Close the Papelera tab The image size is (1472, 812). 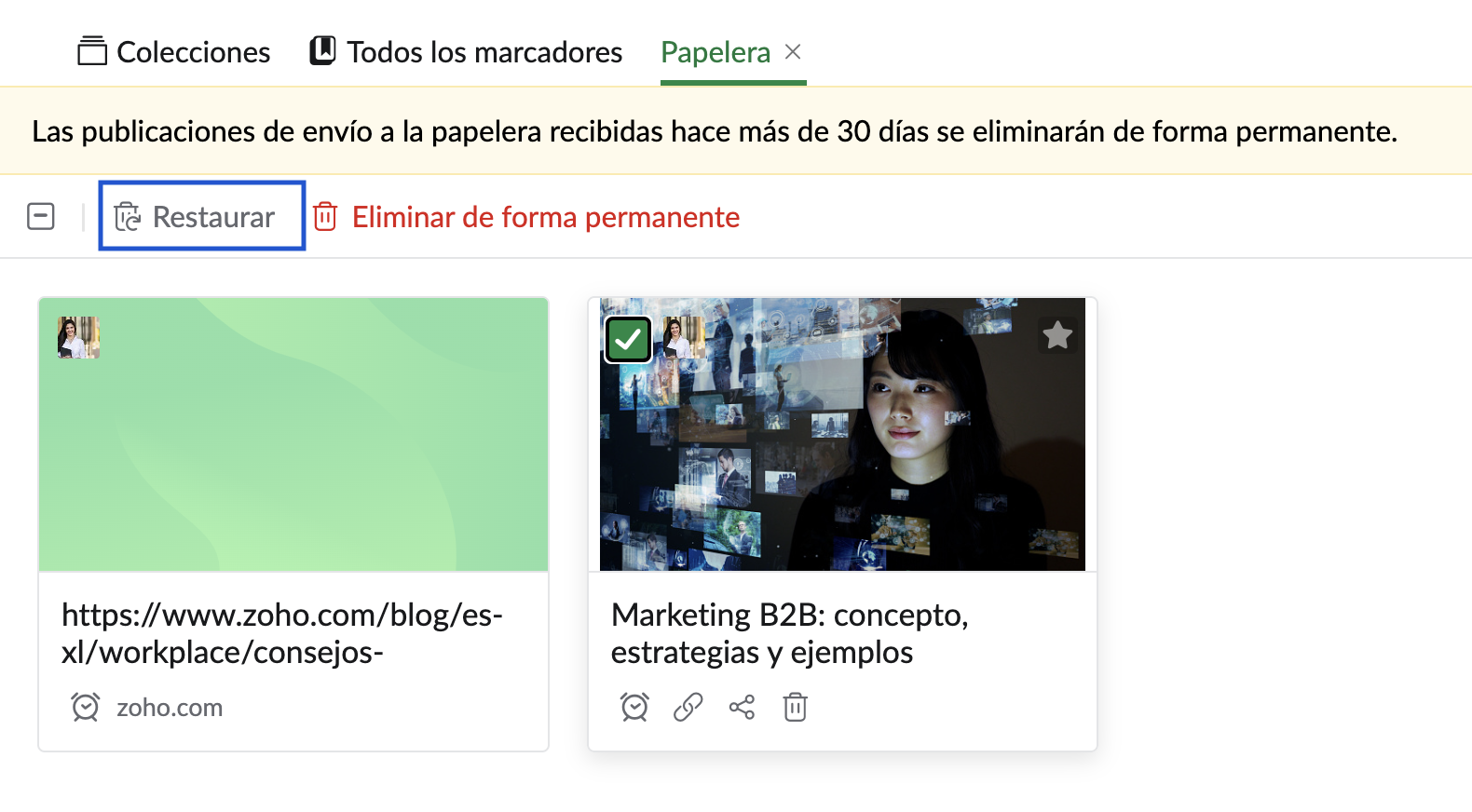tap(793, 52)
